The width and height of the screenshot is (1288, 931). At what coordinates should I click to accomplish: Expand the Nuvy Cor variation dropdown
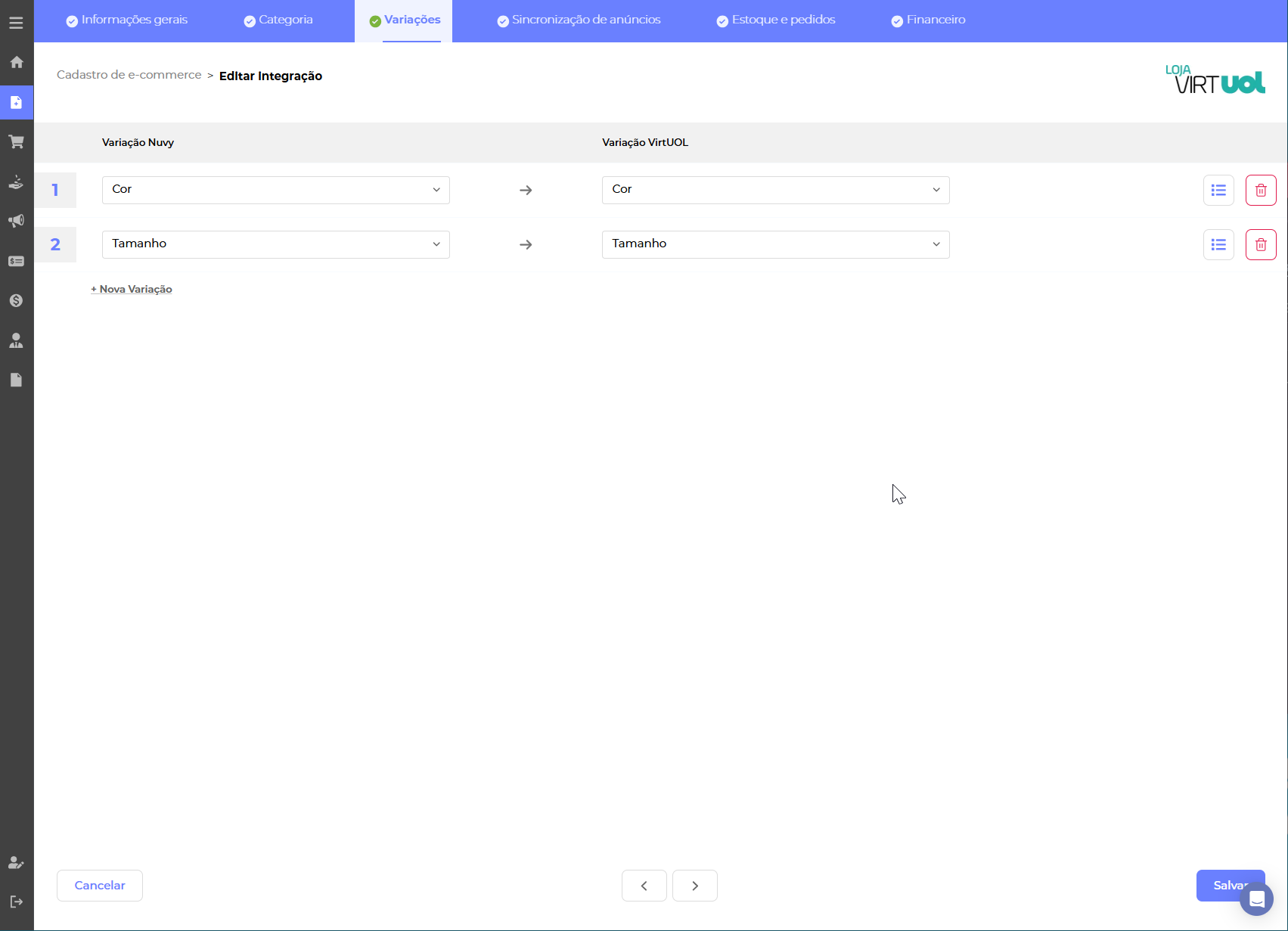(x=275, y=190)
